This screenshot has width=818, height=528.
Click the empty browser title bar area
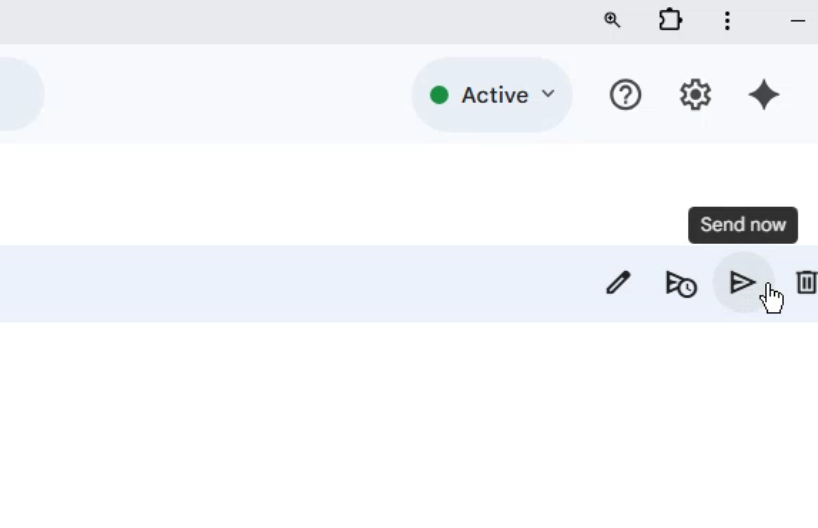[x=300, y=20]
